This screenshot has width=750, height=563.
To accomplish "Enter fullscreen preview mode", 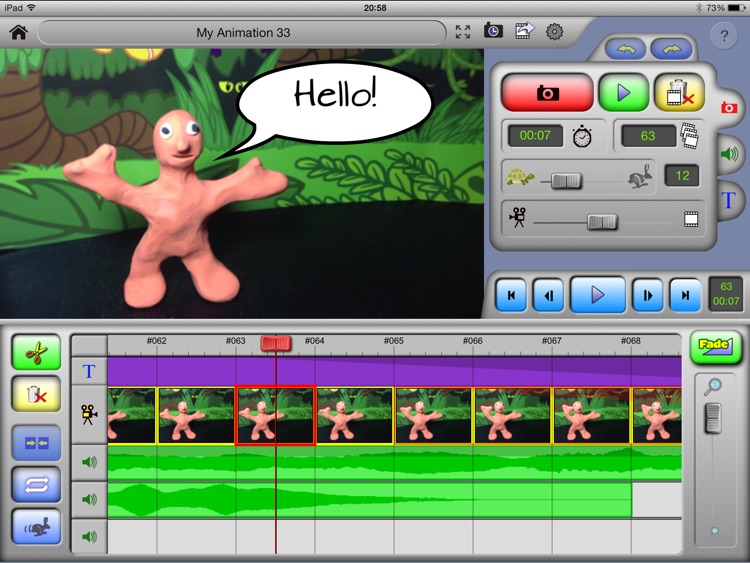I will (x=463, y=32).
